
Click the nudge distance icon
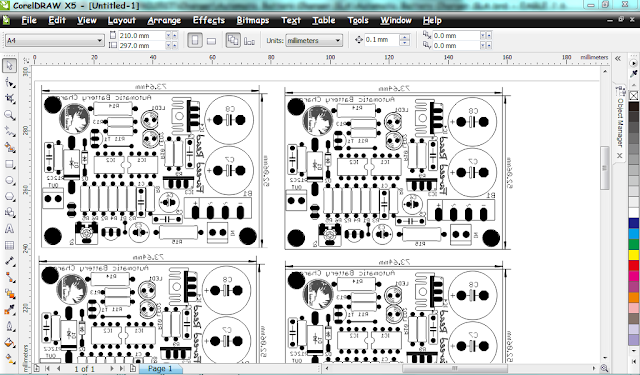(x=359, y=40)
